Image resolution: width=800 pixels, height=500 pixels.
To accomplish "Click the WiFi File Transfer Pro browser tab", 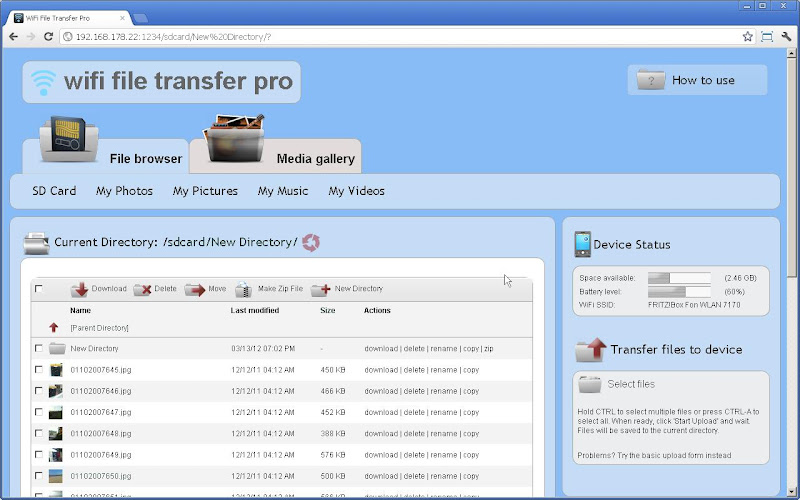I will point(70,18).
